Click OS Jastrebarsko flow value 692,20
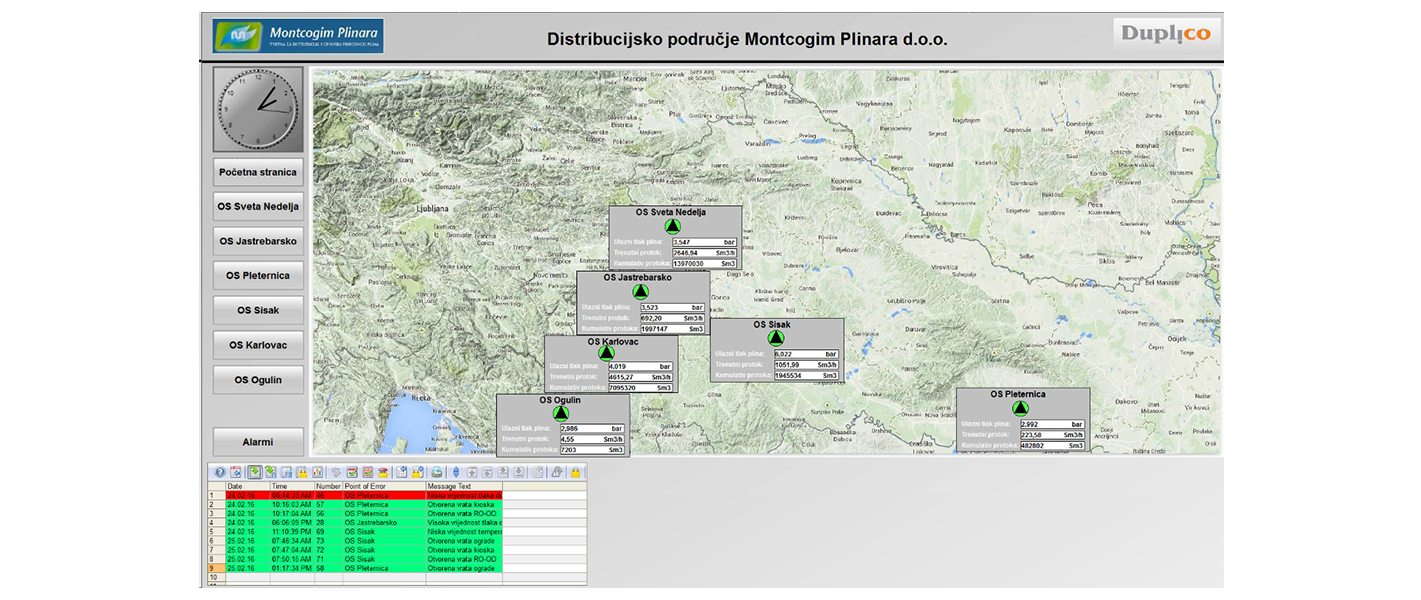1421x600 pixels. pyautogui.click(x=672, y=318)
